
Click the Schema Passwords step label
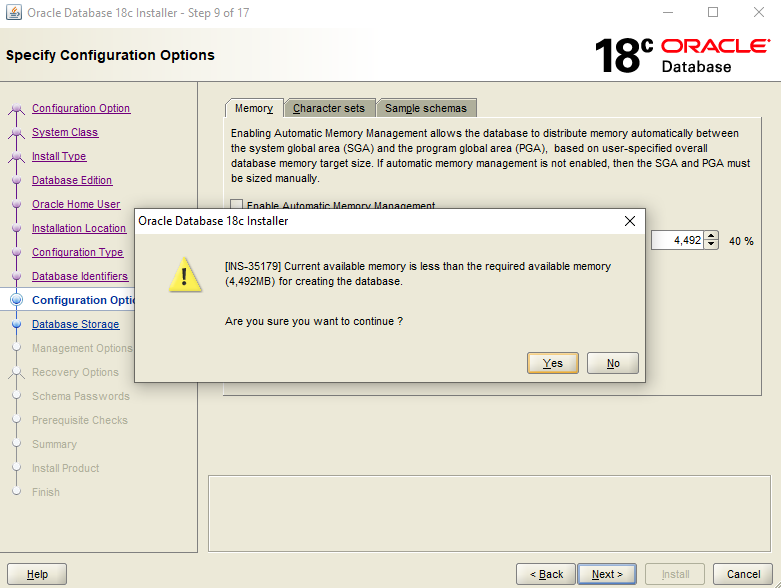pos(81,396)
